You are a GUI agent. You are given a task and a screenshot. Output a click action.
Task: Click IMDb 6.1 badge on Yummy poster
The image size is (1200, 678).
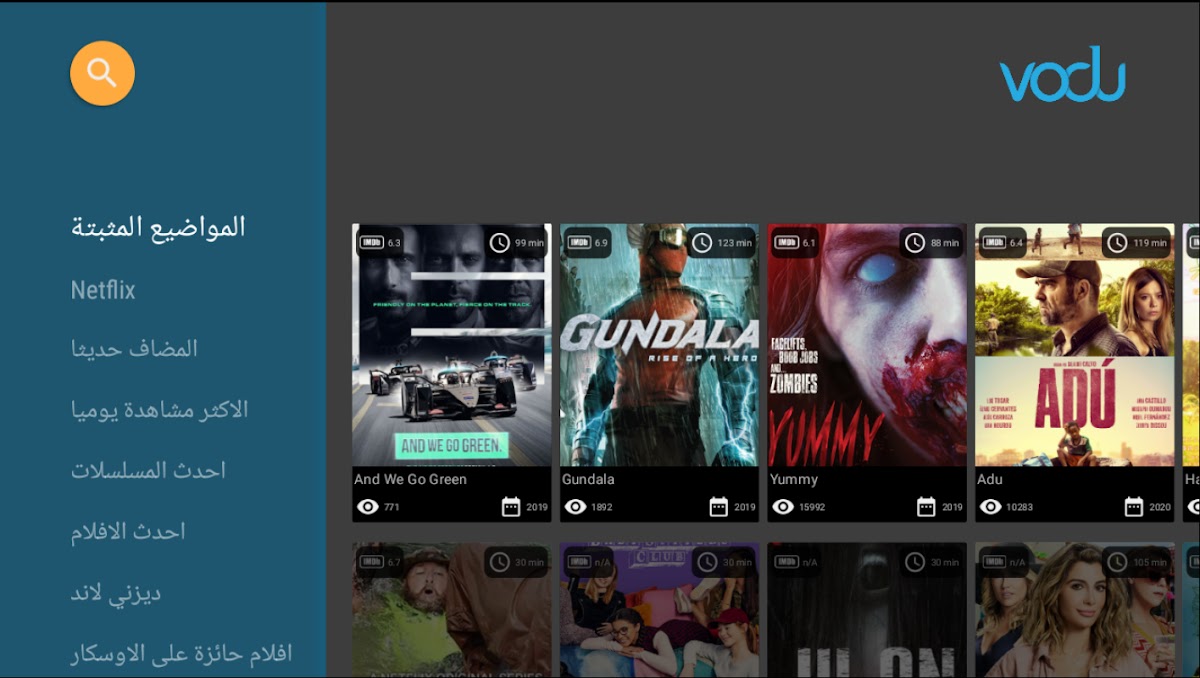(796, 242)
